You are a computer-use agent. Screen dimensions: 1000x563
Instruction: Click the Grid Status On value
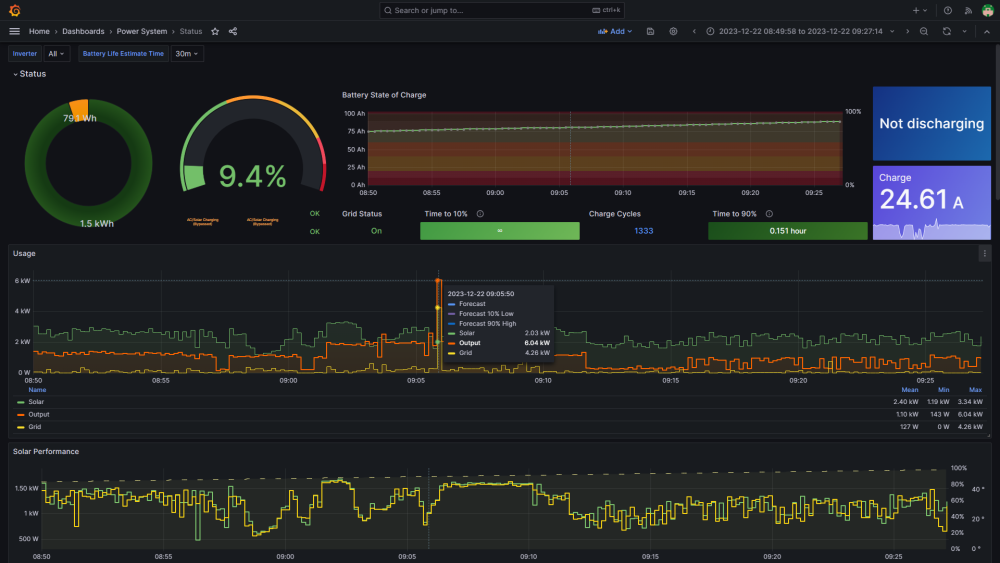(376, 231)
